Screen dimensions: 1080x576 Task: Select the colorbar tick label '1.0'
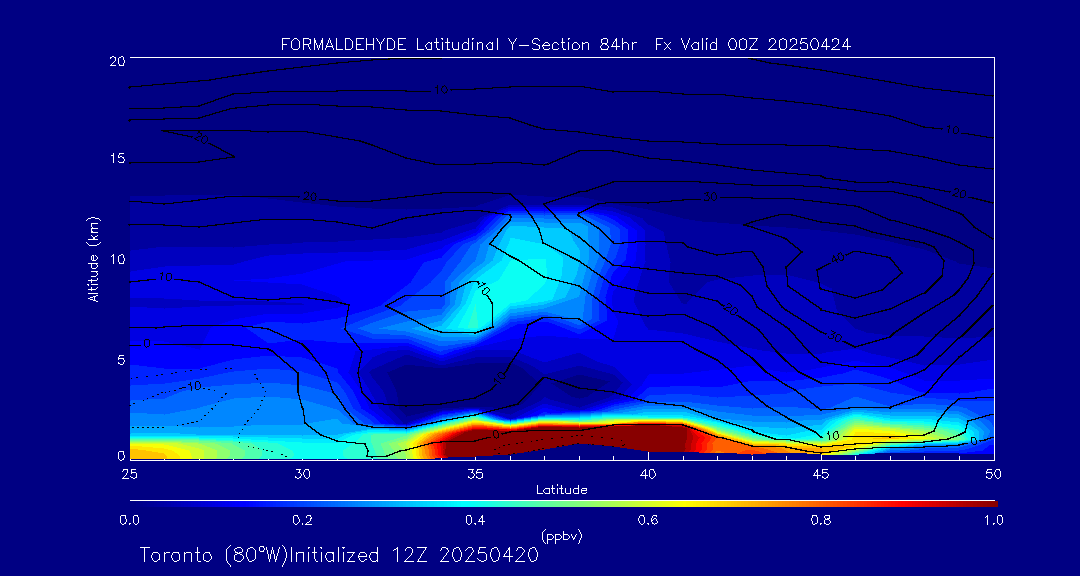point(993,520)
